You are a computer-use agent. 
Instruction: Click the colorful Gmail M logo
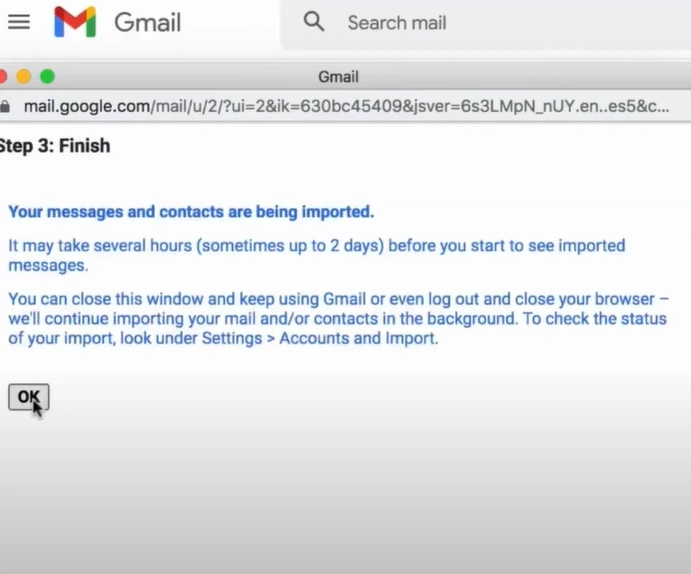75,22
